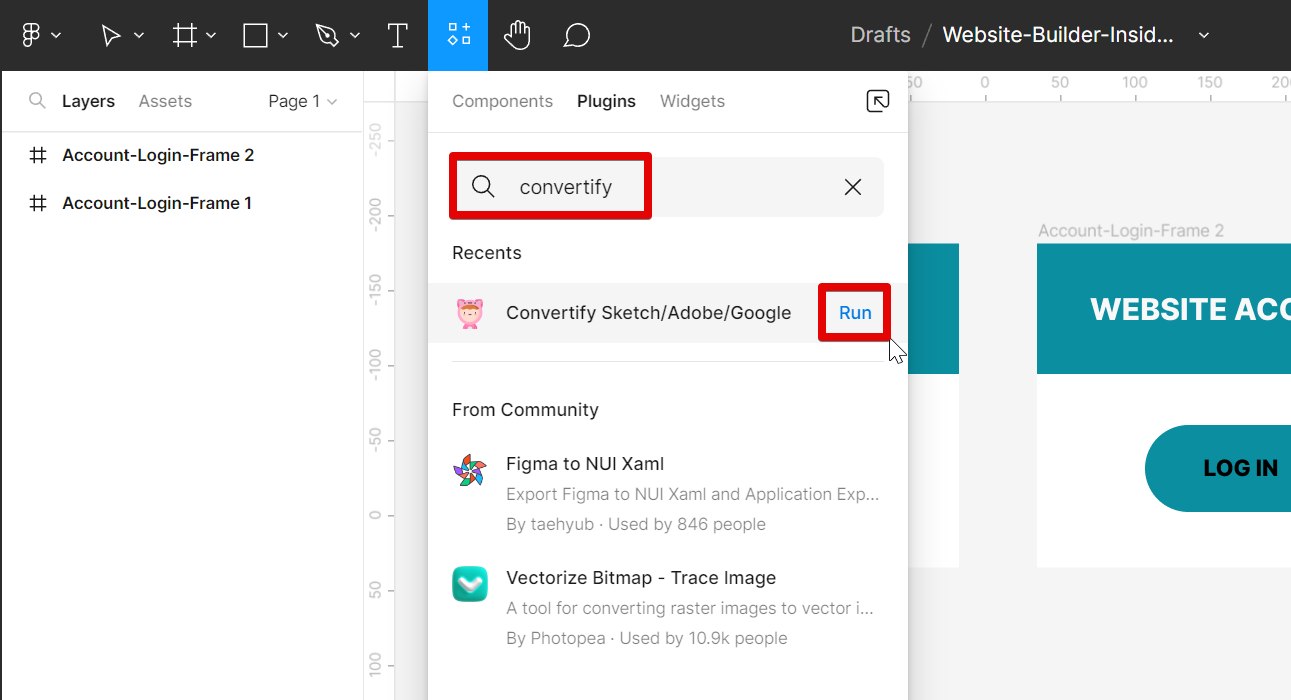1291x700 pixels.
Task: Open the file name dropdown chevron
Action: tap(1204, 35)
